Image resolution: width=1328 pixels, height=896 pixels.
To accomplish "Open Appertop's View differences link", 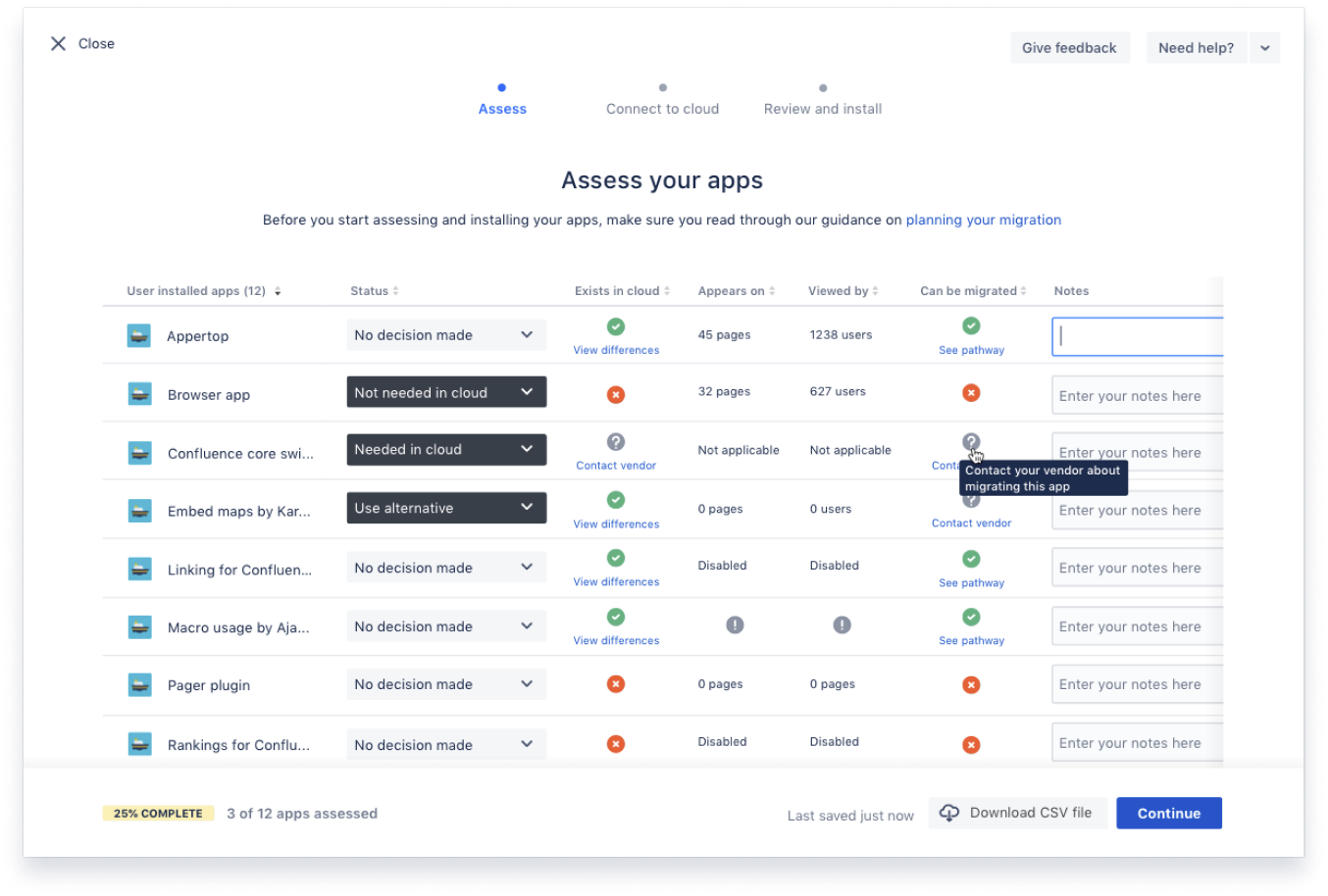I will (616, 350).
